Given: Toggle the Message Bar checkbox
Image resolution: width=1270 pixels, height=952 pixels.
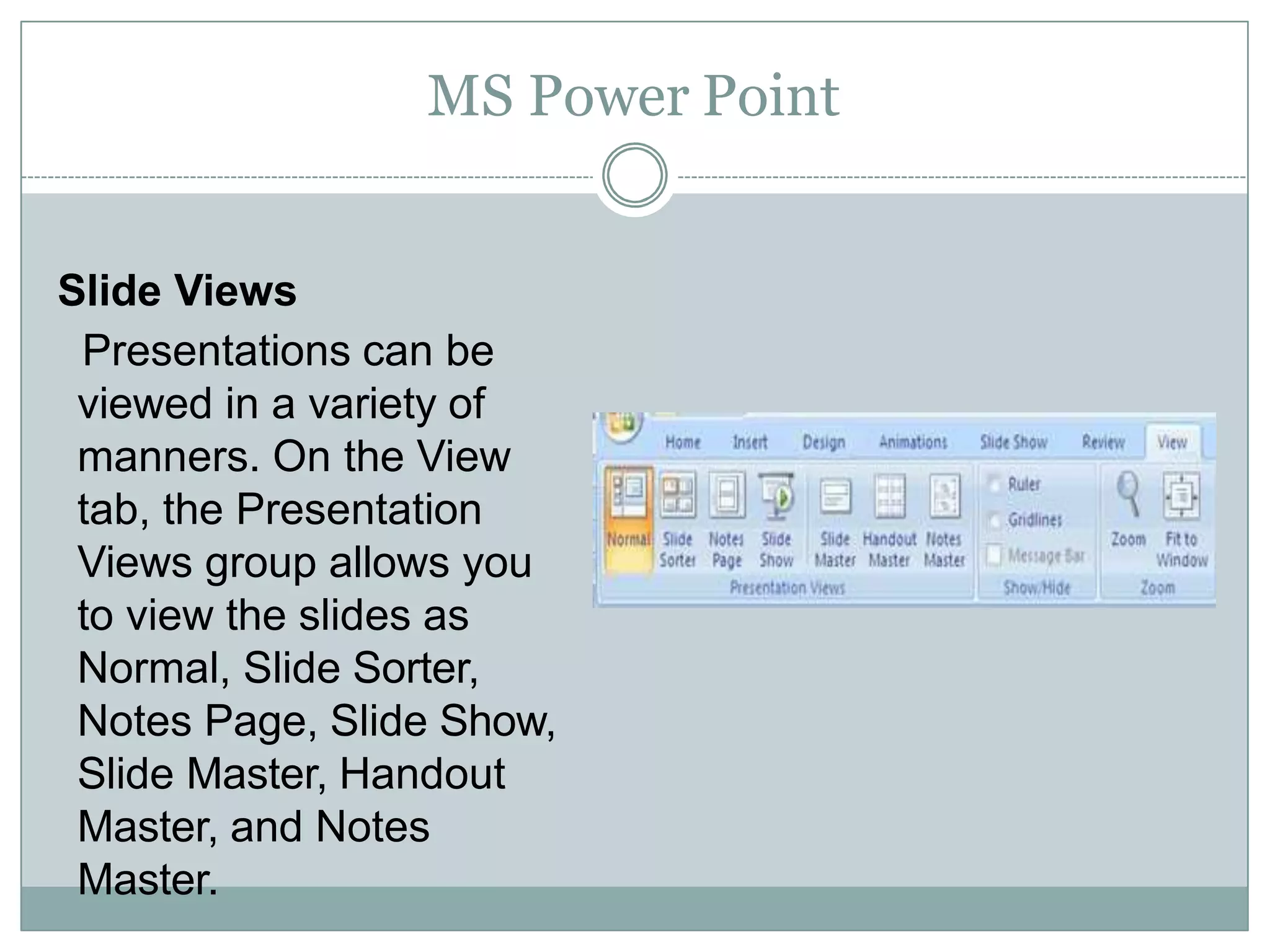Looking at the screenshot, I should click(994, 555).
